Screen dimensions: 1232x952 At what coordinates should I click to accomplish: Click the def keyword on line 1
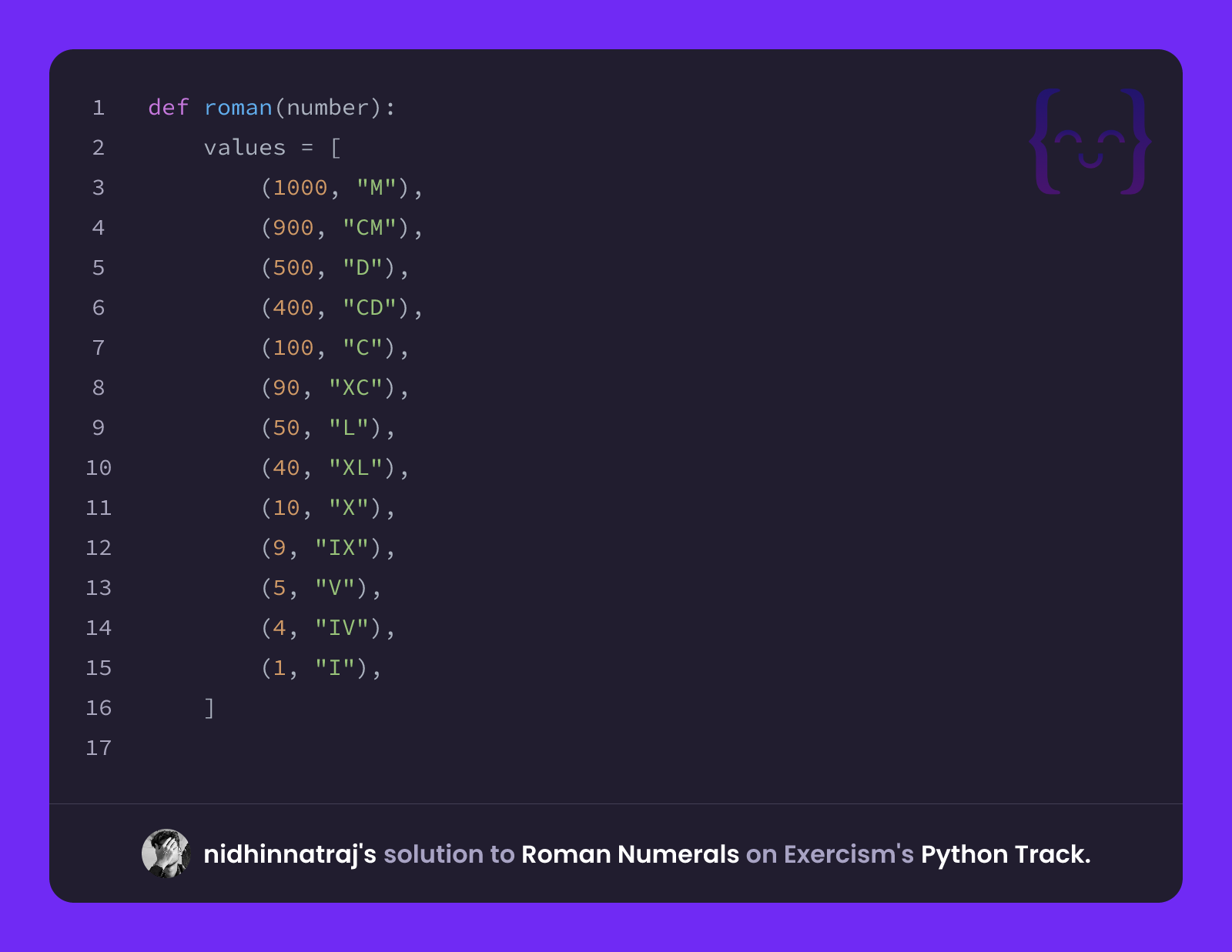click(169, 108)
